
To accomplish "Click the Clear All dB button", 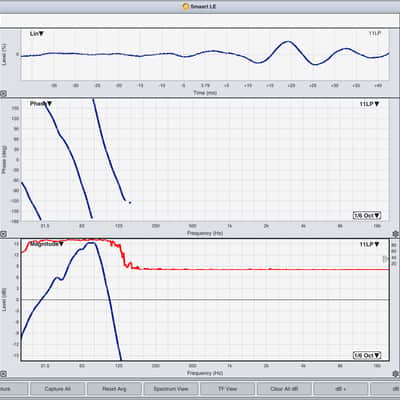I will click(284, 389).
